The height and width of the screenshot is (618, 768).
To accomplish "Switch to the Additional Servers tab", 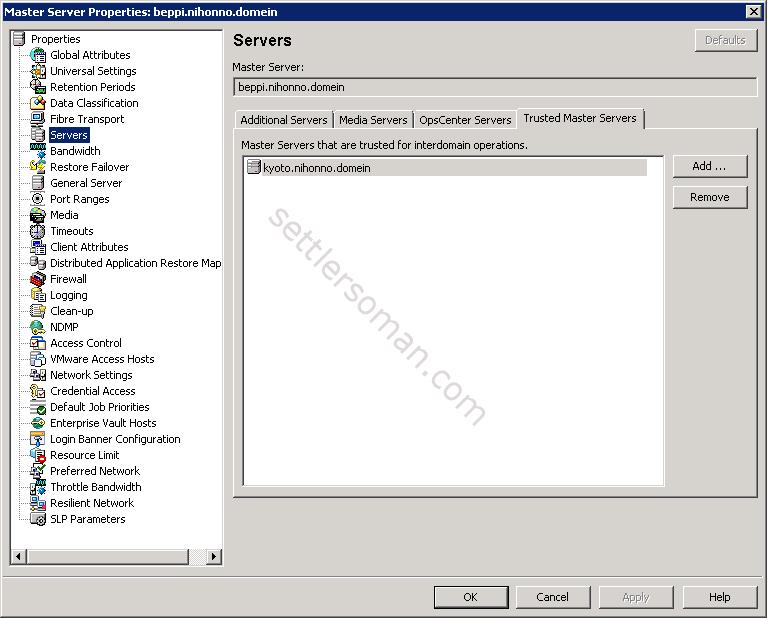I will click(283, 120).
